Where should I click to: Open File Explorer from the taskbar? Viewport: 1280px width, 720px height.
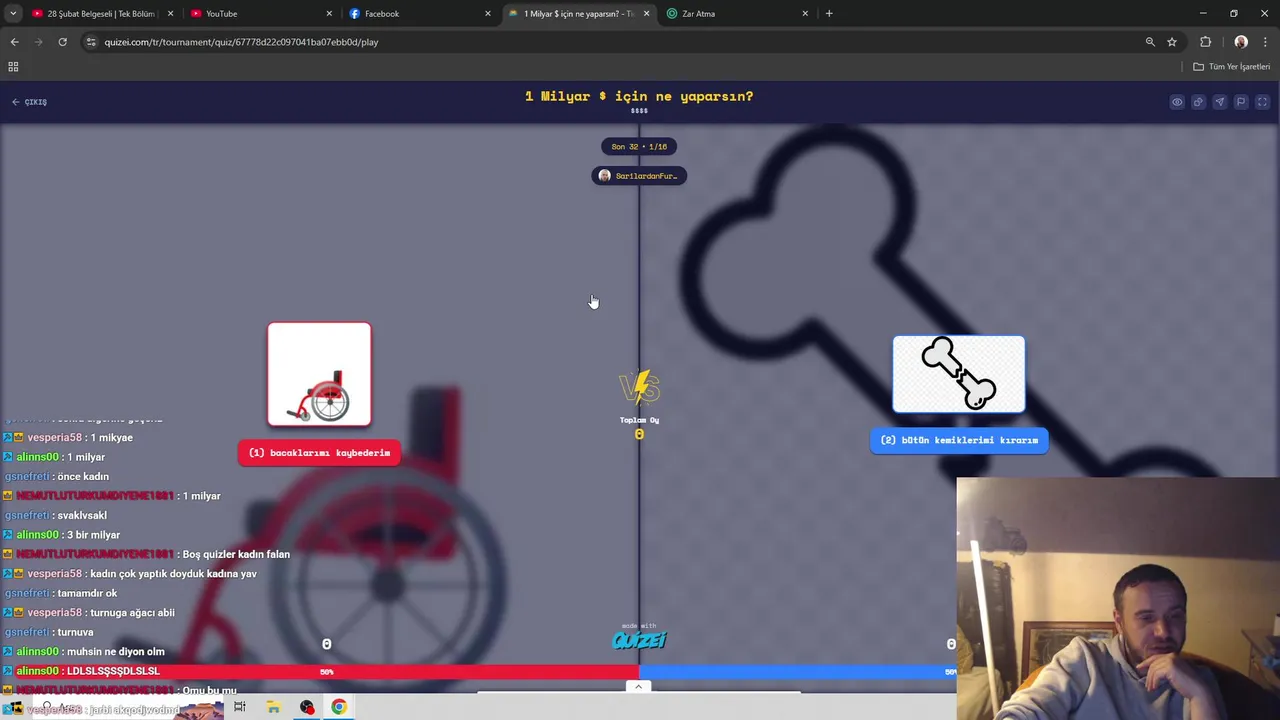click(273, 707)
